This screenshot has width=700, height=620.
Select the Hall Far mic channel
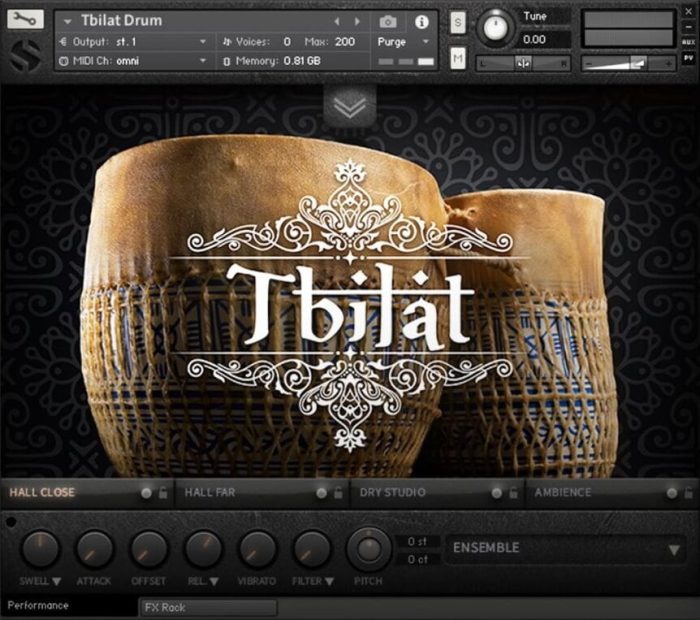210,493
